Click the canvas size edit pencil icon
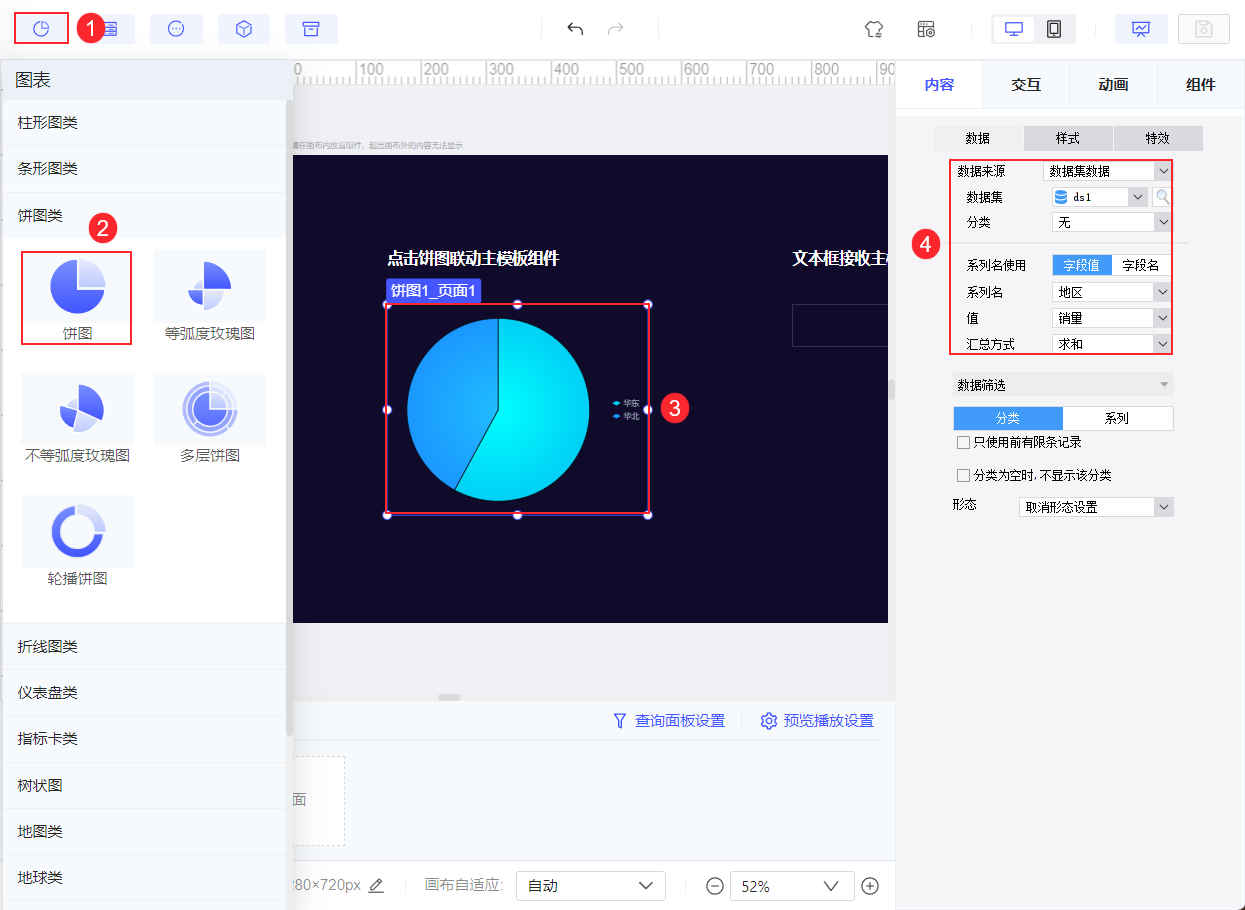This screenshot has width=1245, height=910. tap(376, 886)
